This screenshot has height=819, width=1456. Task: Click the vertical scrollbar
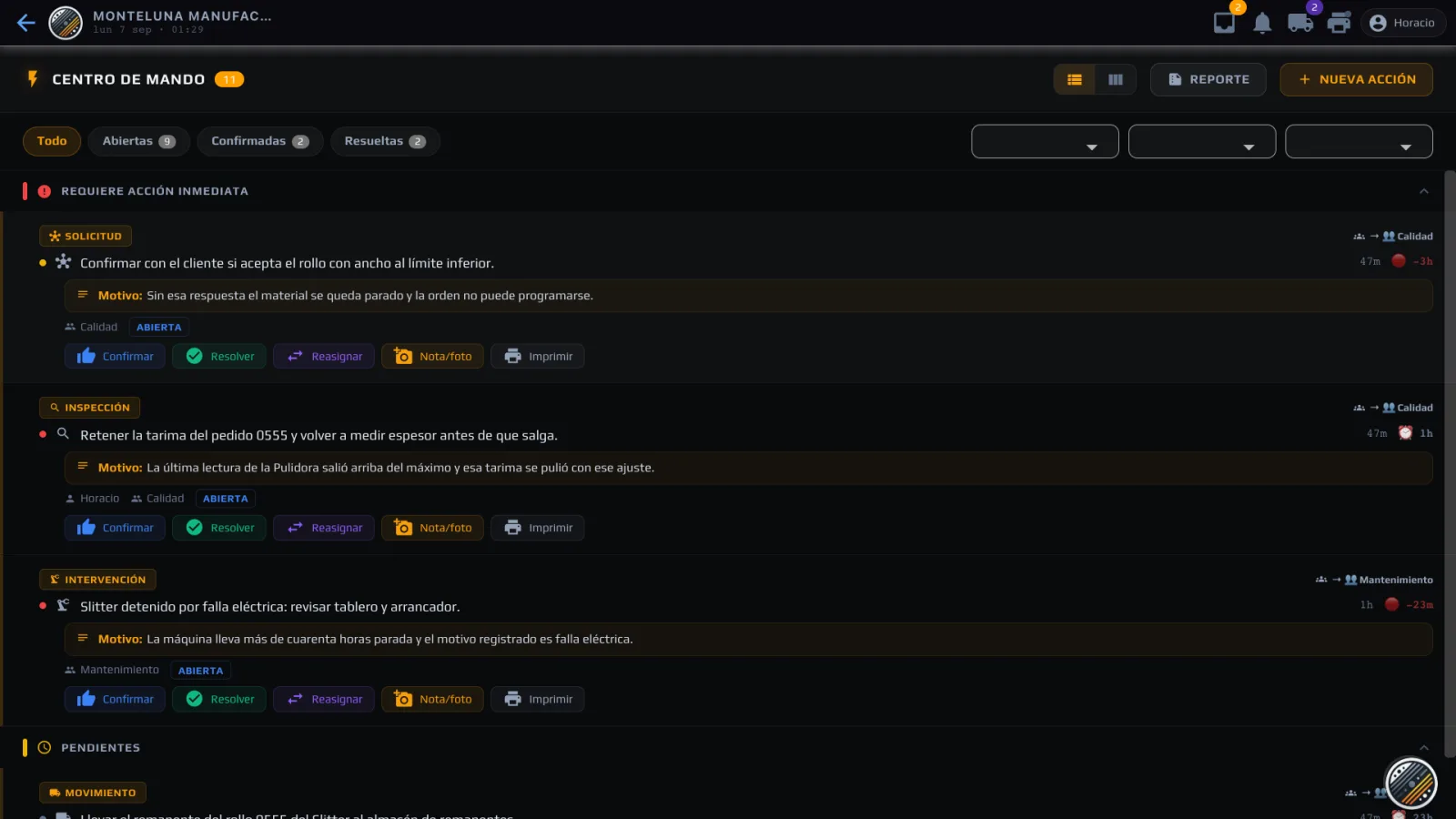pos(1451,464)
